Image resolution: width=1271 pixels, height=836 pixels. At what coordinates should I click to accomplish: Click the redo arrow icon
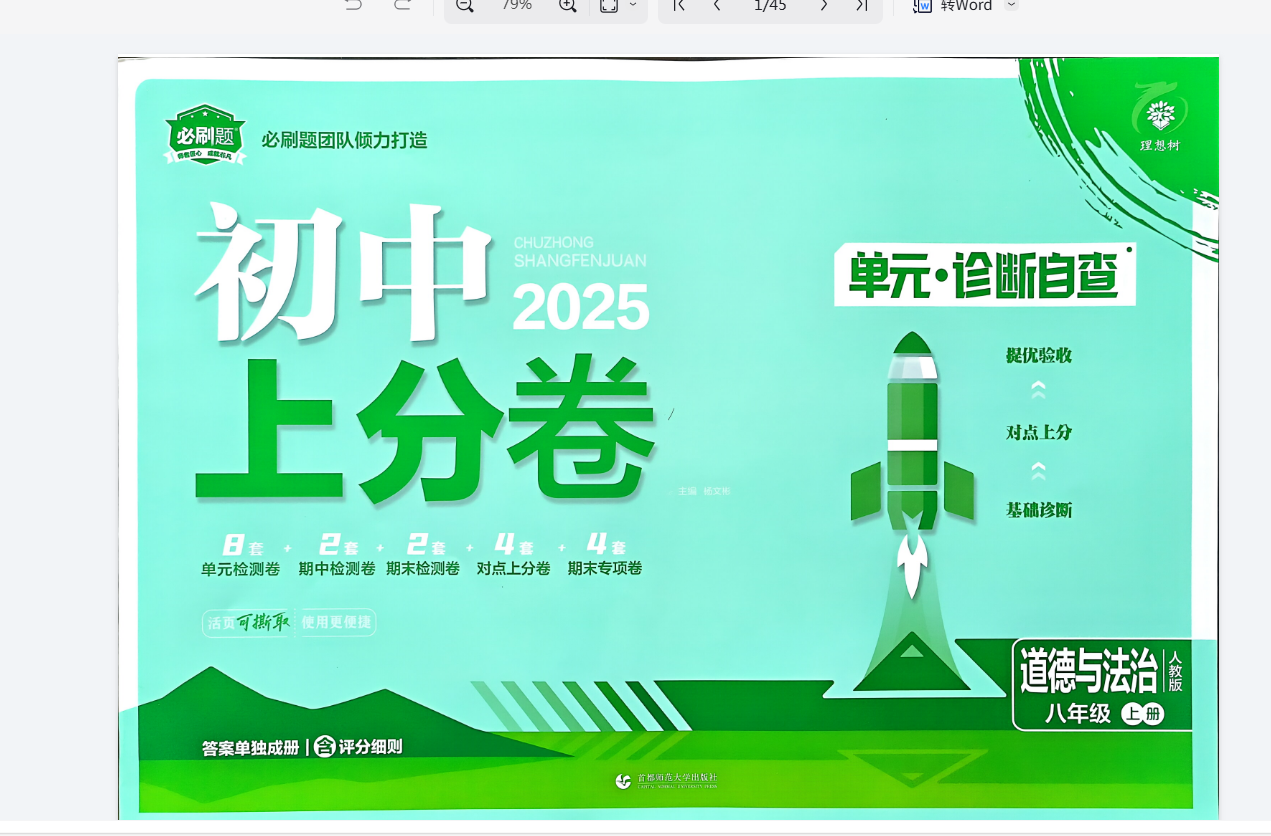402,5
